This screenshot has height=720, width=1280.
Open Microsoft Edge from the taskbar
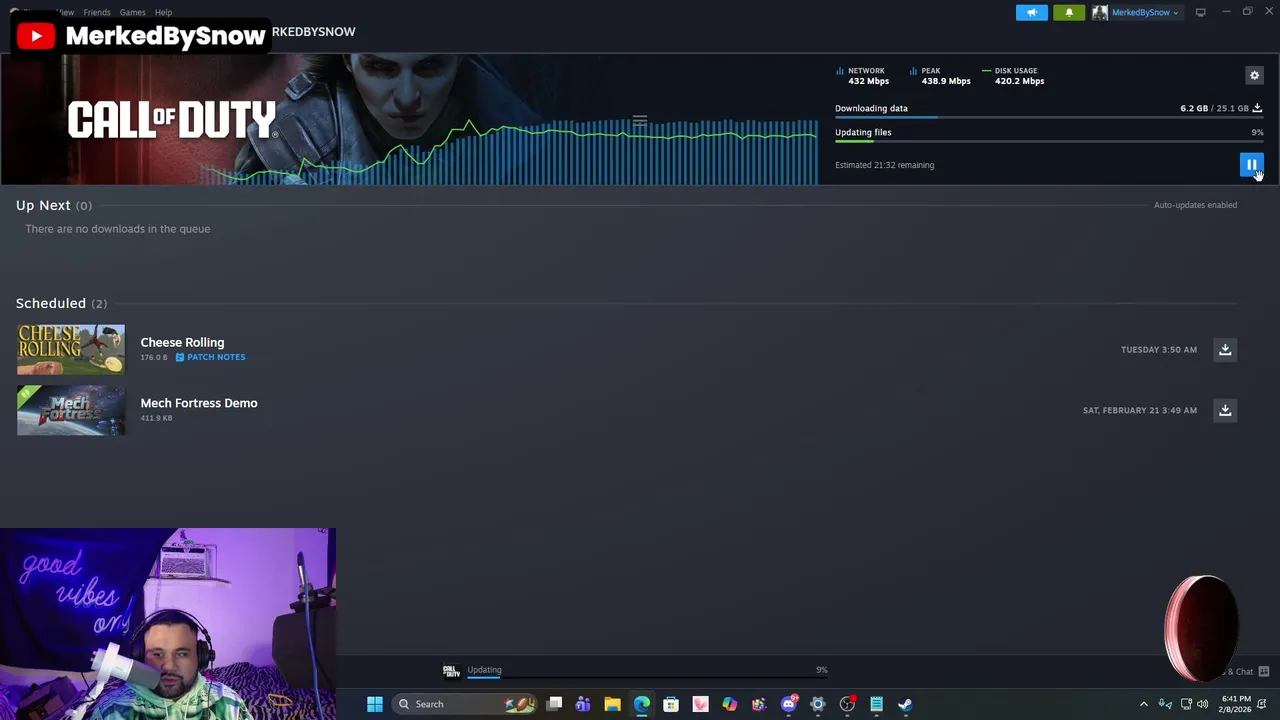point(642,704)
